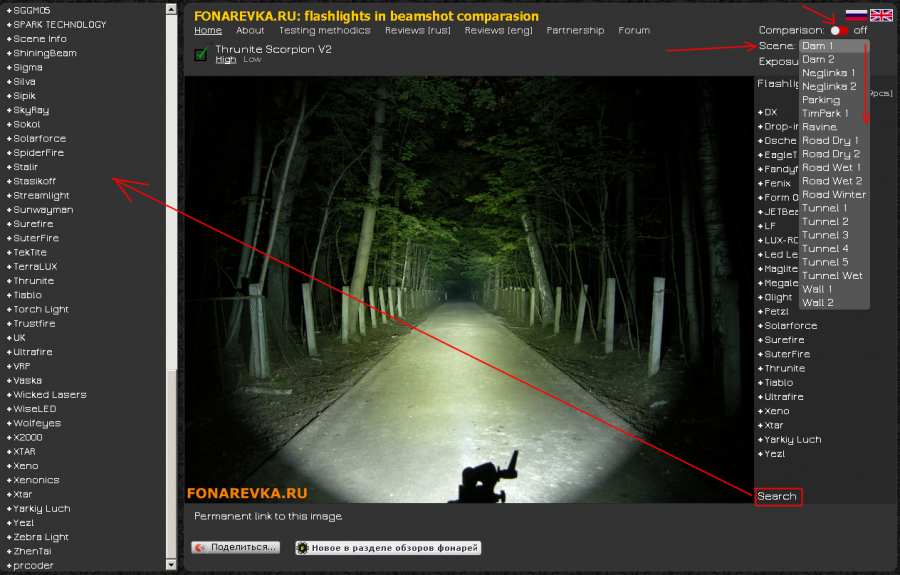Open the About page
The height and width of the screenshot is (575, 900).
(x=250, y=30)
